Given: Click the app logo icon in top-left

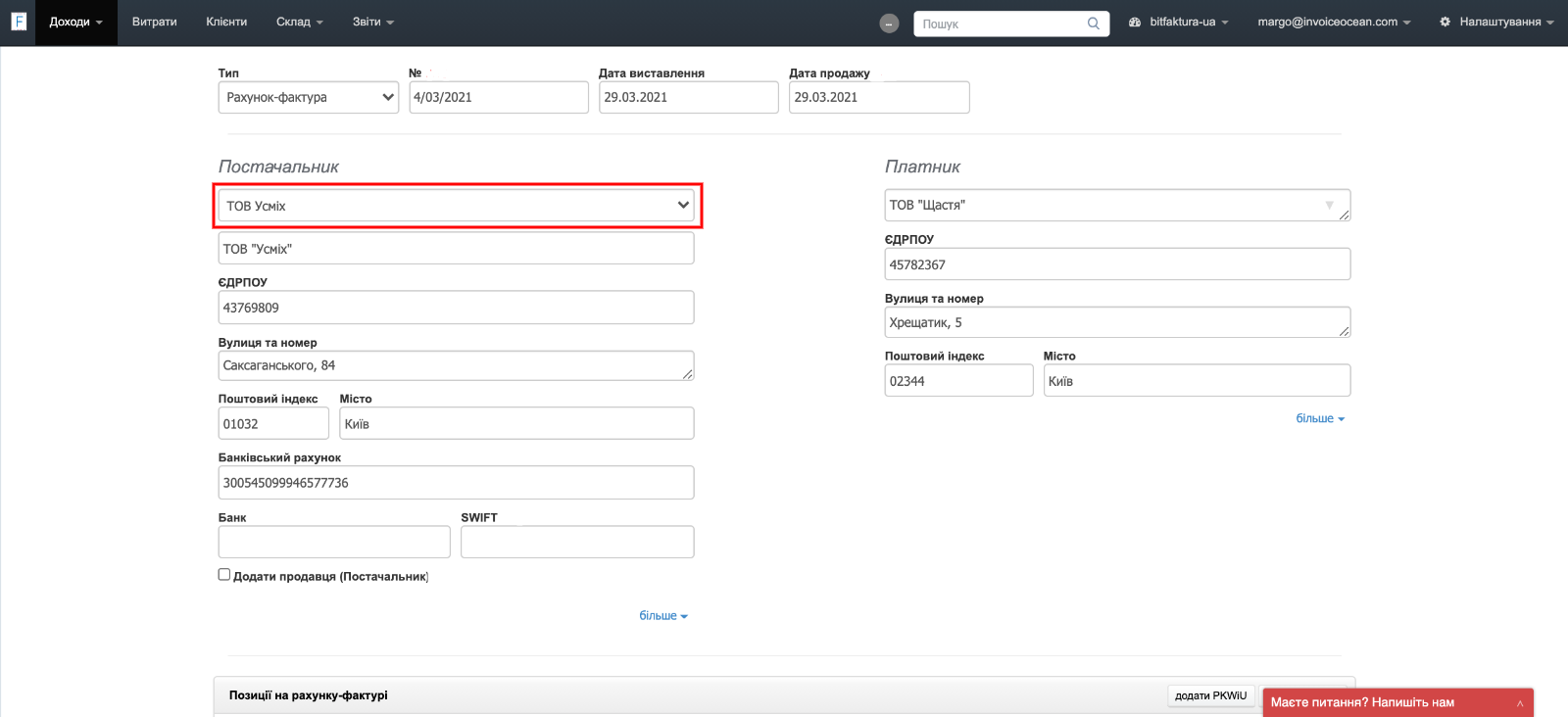Looking at the screenshot, I should click(19, 22).
